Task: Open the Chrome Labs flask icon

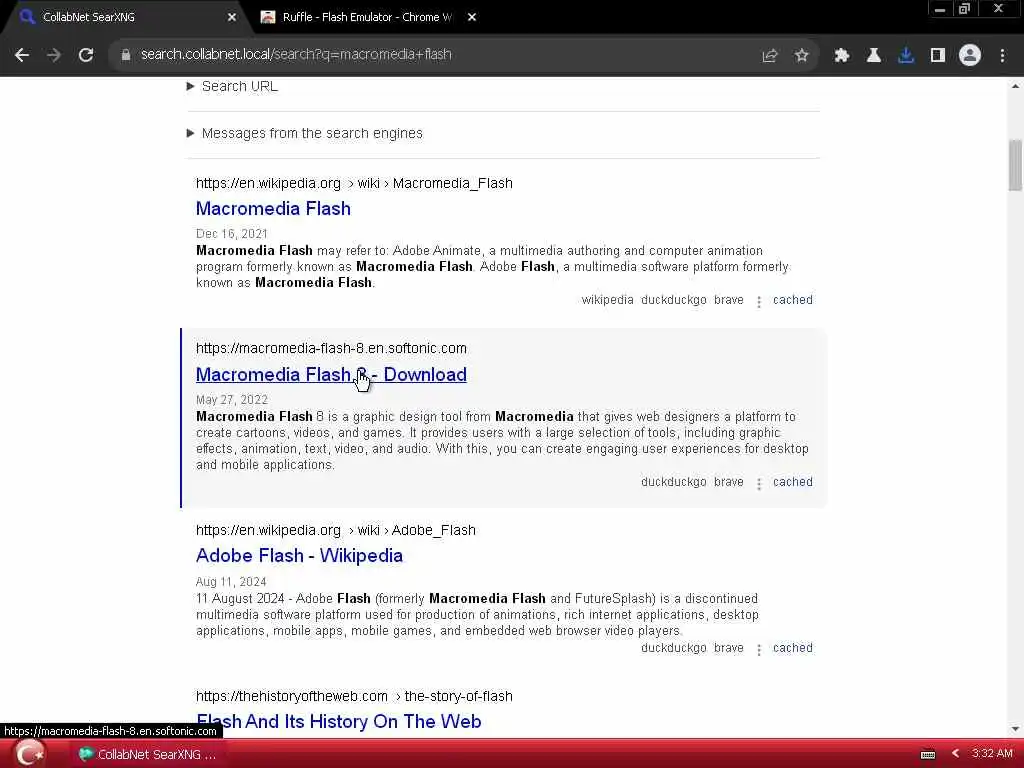Action: click(874, 56)
